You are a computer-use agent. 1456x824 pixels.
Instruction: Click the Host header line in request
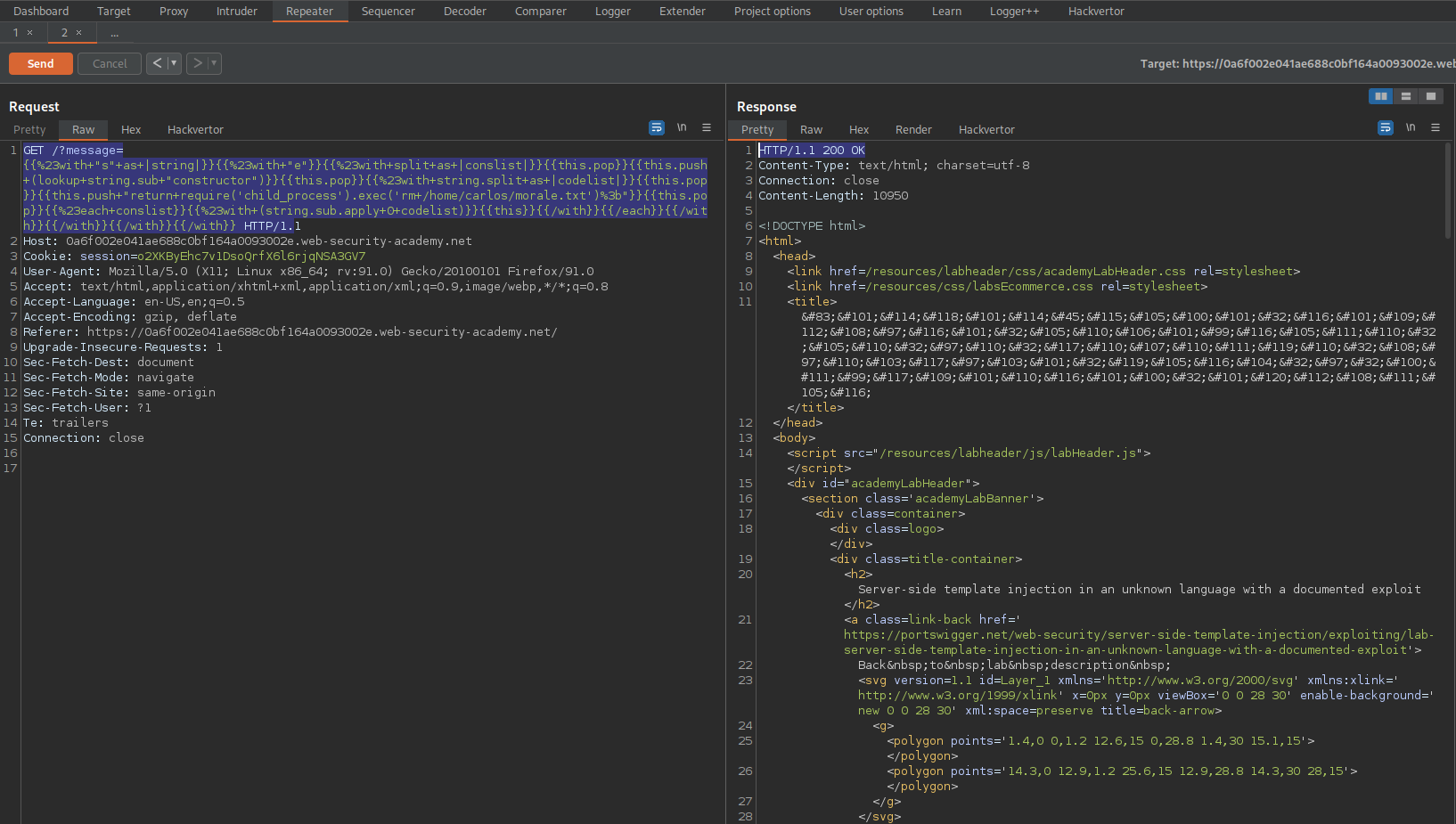click(248, 241)
